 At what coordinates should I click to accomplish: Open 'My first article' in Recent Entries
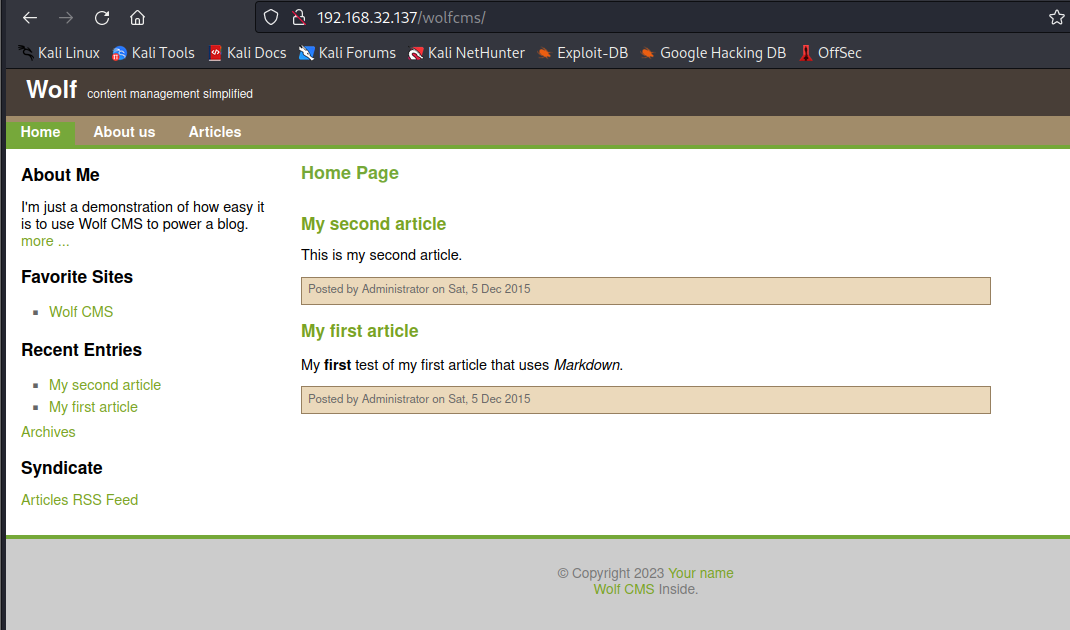[x=93, y=407]
